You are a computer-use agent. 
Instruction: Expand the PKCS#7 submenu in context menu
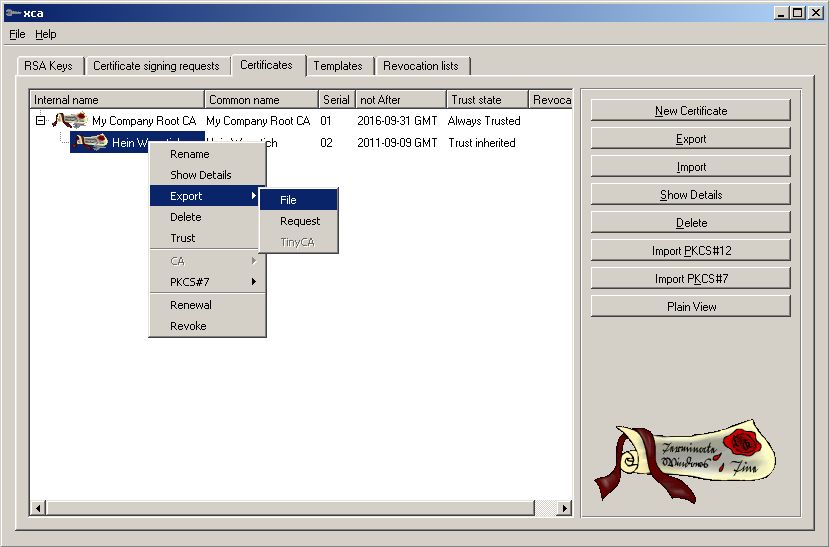point(207,282)
